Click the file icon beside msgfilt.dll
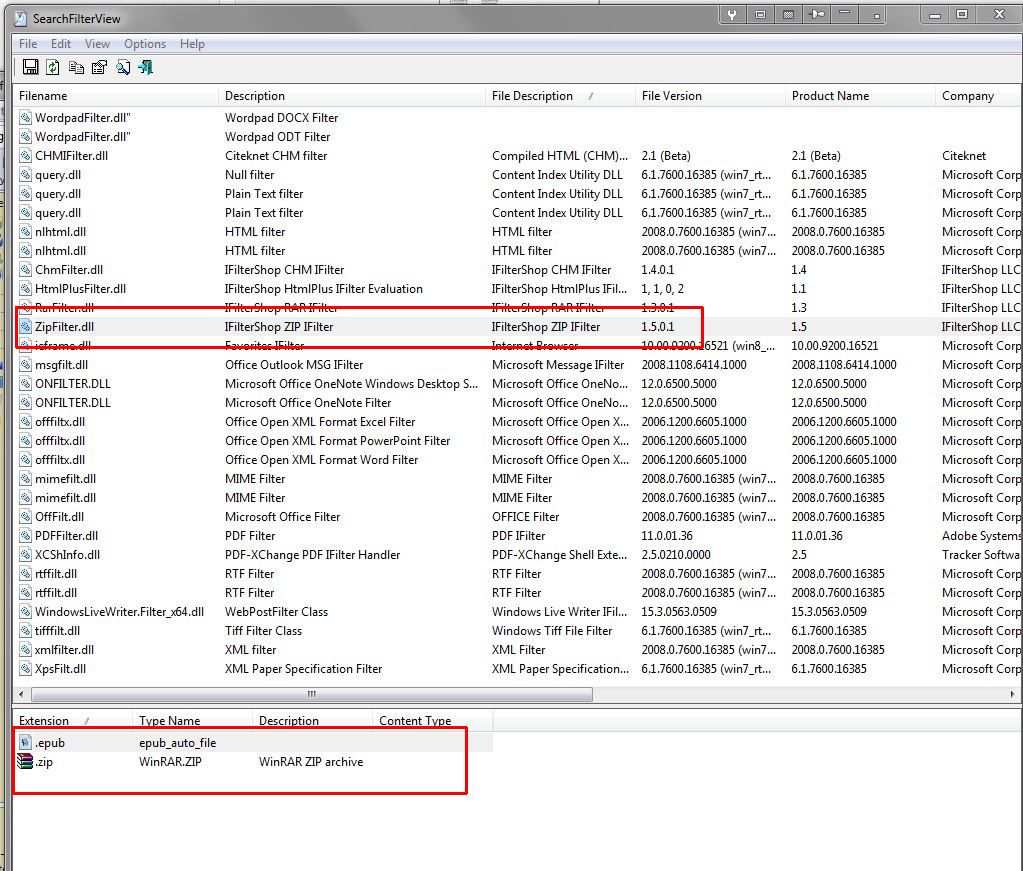The height and width of the screenshot is (871, 1023). pos(25,364)
